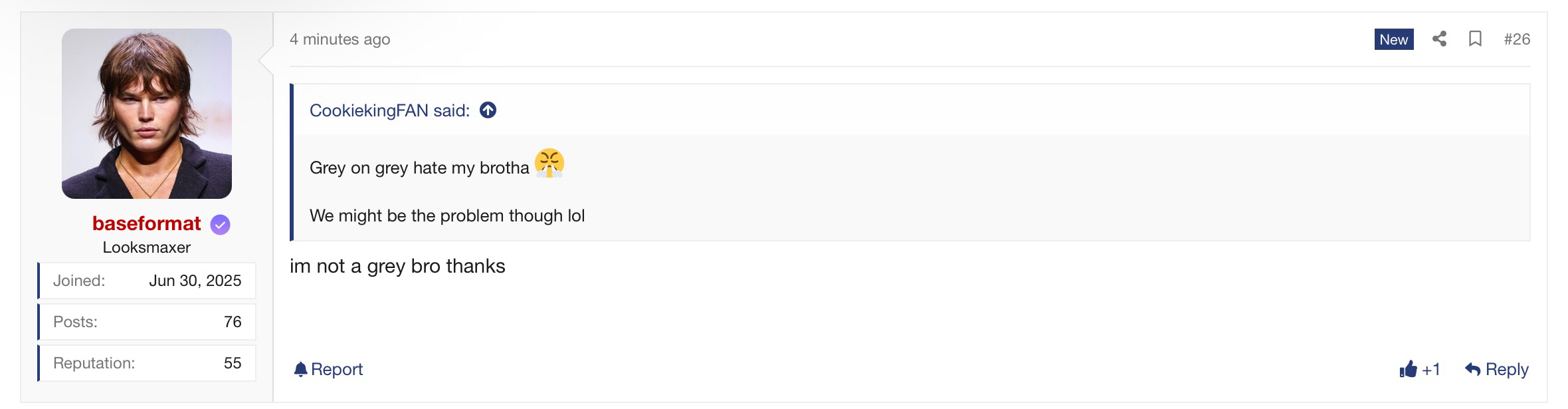Click the purple verified badge beside baseformat
This screenshot has height=409, width=1568.
(221, 225)
